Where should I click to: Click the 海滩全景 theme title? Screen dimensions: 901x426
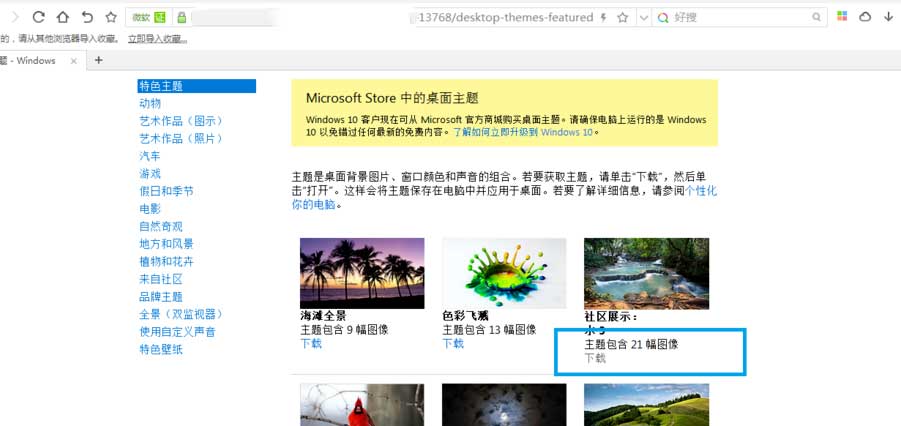[323, 316]
